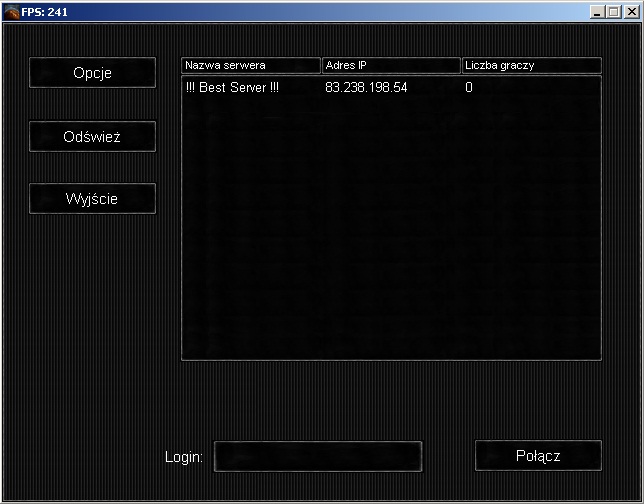Click the player count 0 cell
This screenshot has height=504, width=644.
pyautogui.click(x=469, y=88)
